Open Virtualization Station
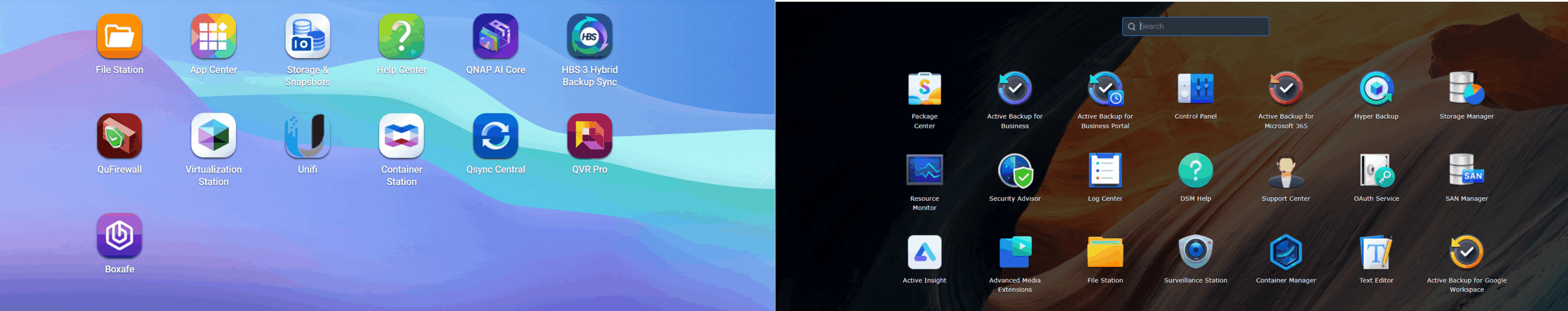1568x311 pixels. pos(213,136)
